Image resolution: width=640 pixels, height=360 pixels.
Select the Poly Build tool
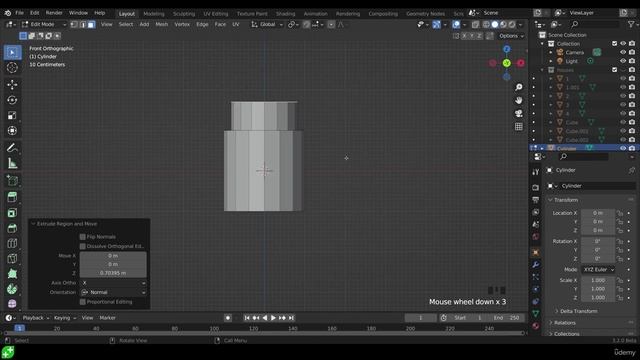[x=12, y=274]
